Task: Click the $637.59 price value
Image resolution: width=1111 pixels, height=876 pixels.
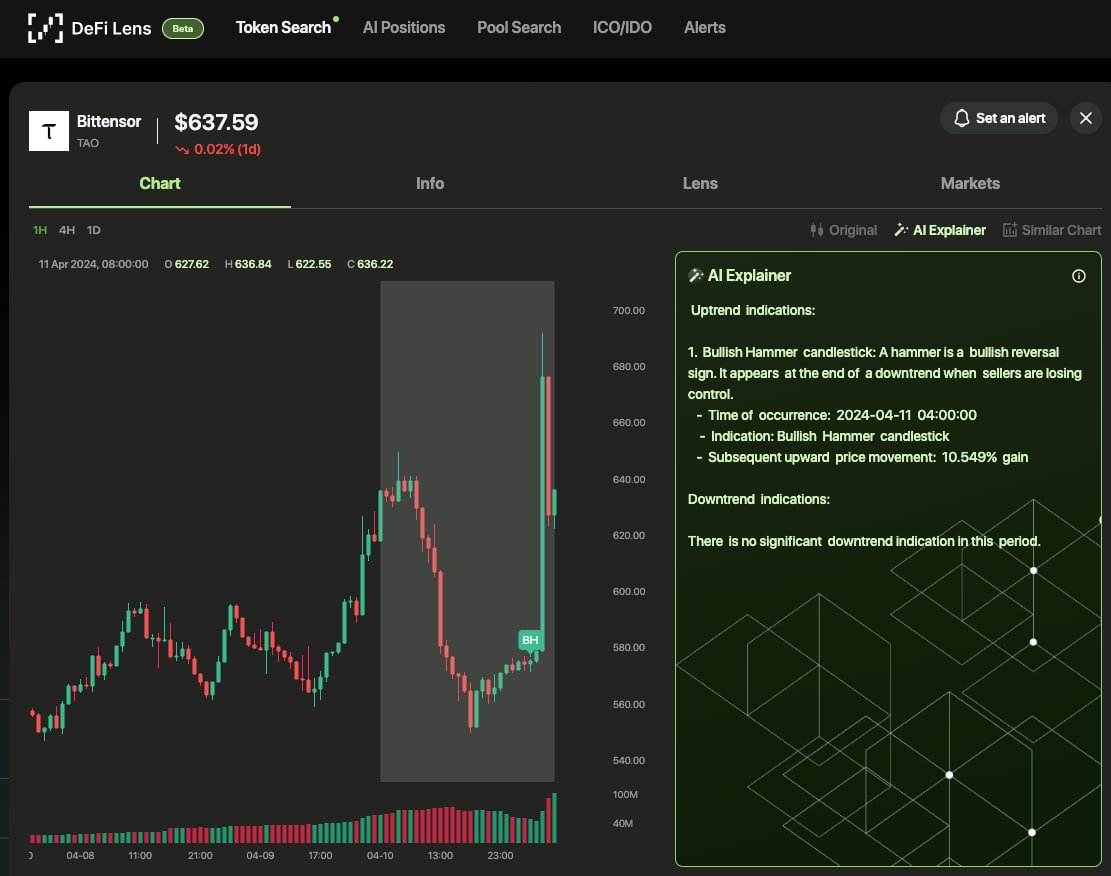Action: [216, 123]
